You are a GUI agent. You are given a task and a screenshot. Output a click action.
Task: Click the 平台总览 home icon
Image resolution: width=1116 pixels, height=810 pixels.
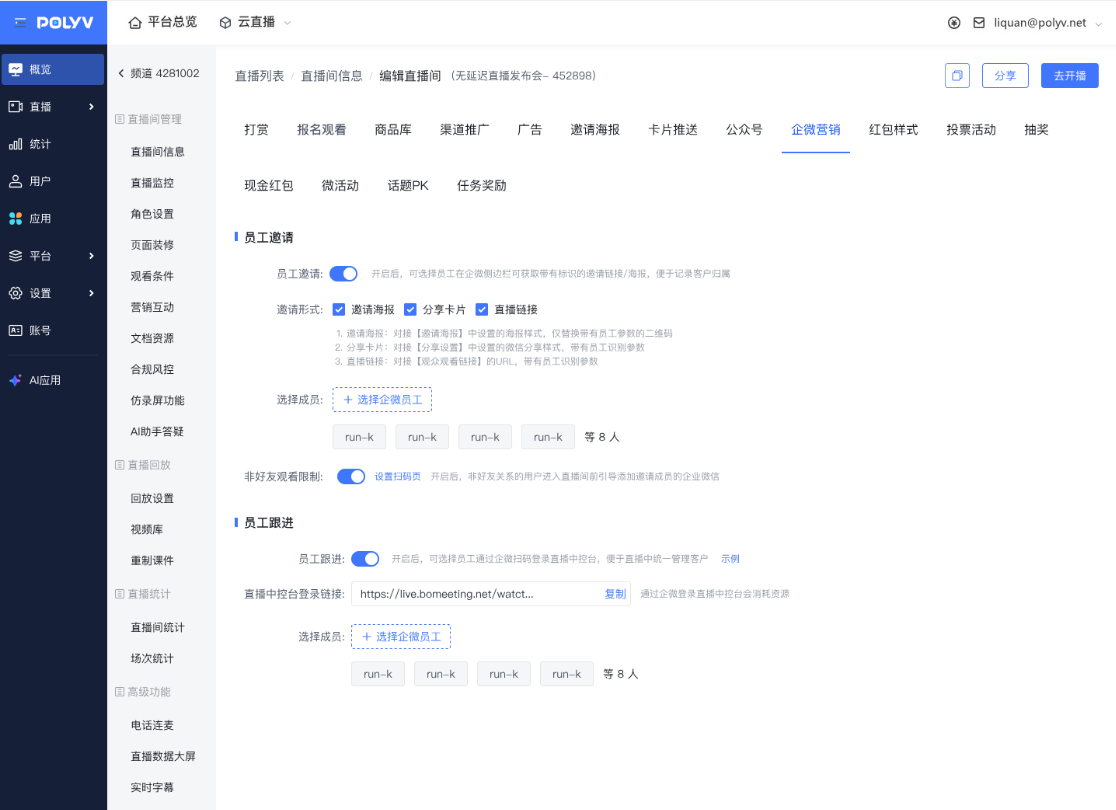tap(135, 22)
